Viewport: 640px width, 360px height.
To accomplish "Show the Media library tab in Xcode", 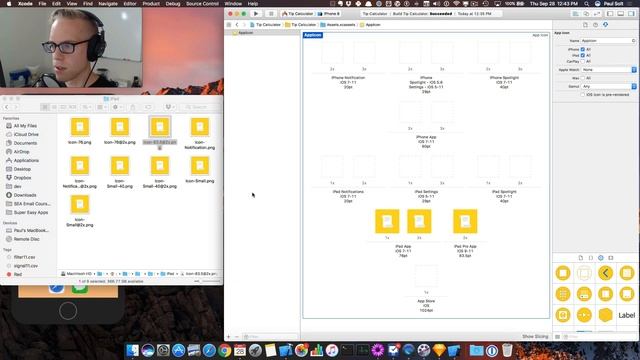I will (x=611, y=258).
